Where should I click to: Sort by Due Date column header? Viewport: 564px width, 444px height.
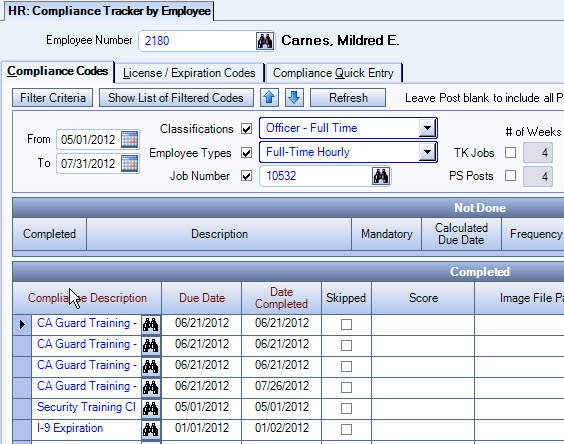tap(202, 298)
